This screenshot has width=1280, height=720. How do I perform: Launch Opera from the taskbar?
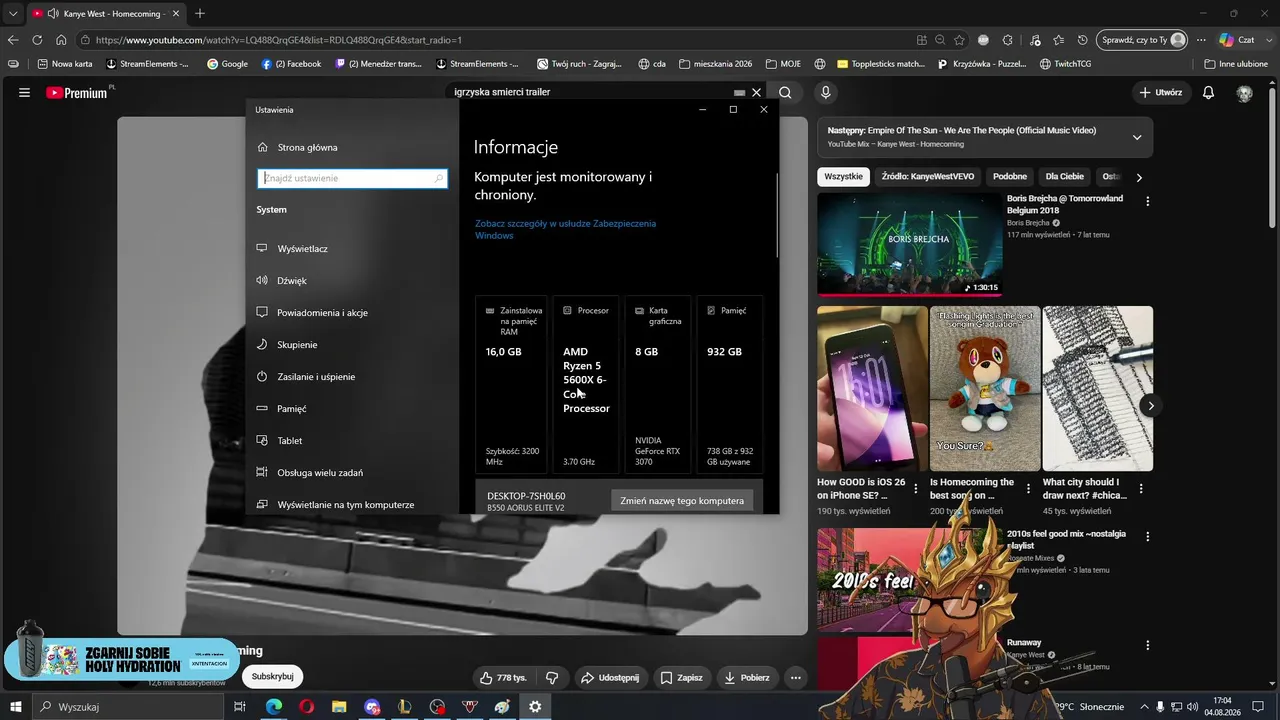pyautogui.click(x=306, y=707)
